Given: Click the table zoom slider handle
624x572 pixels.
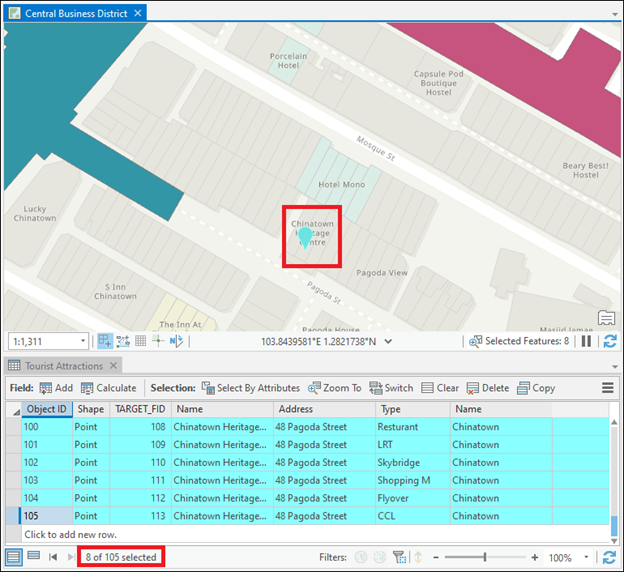Looking at the screenshot, I should [x=485, y=557].
